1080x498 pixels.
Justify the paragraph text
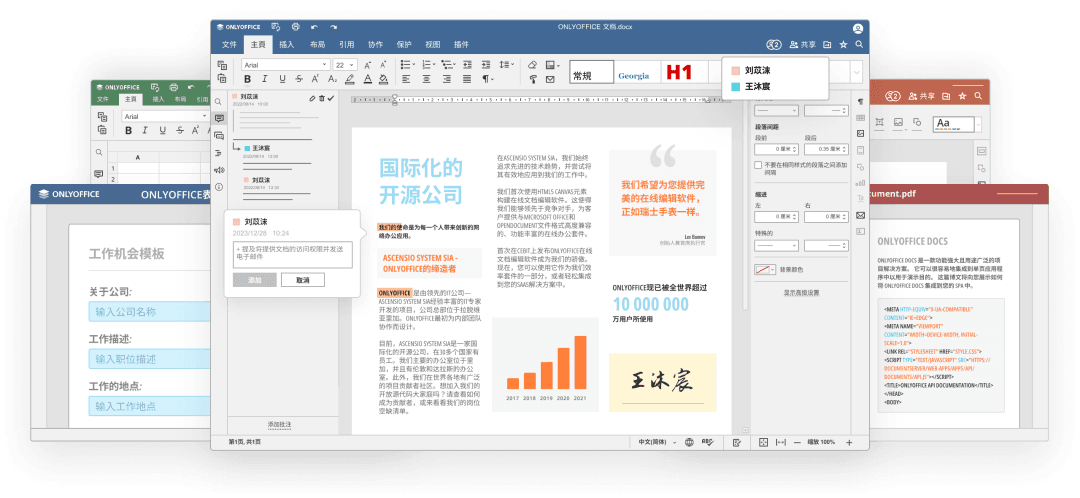[468, 79]
